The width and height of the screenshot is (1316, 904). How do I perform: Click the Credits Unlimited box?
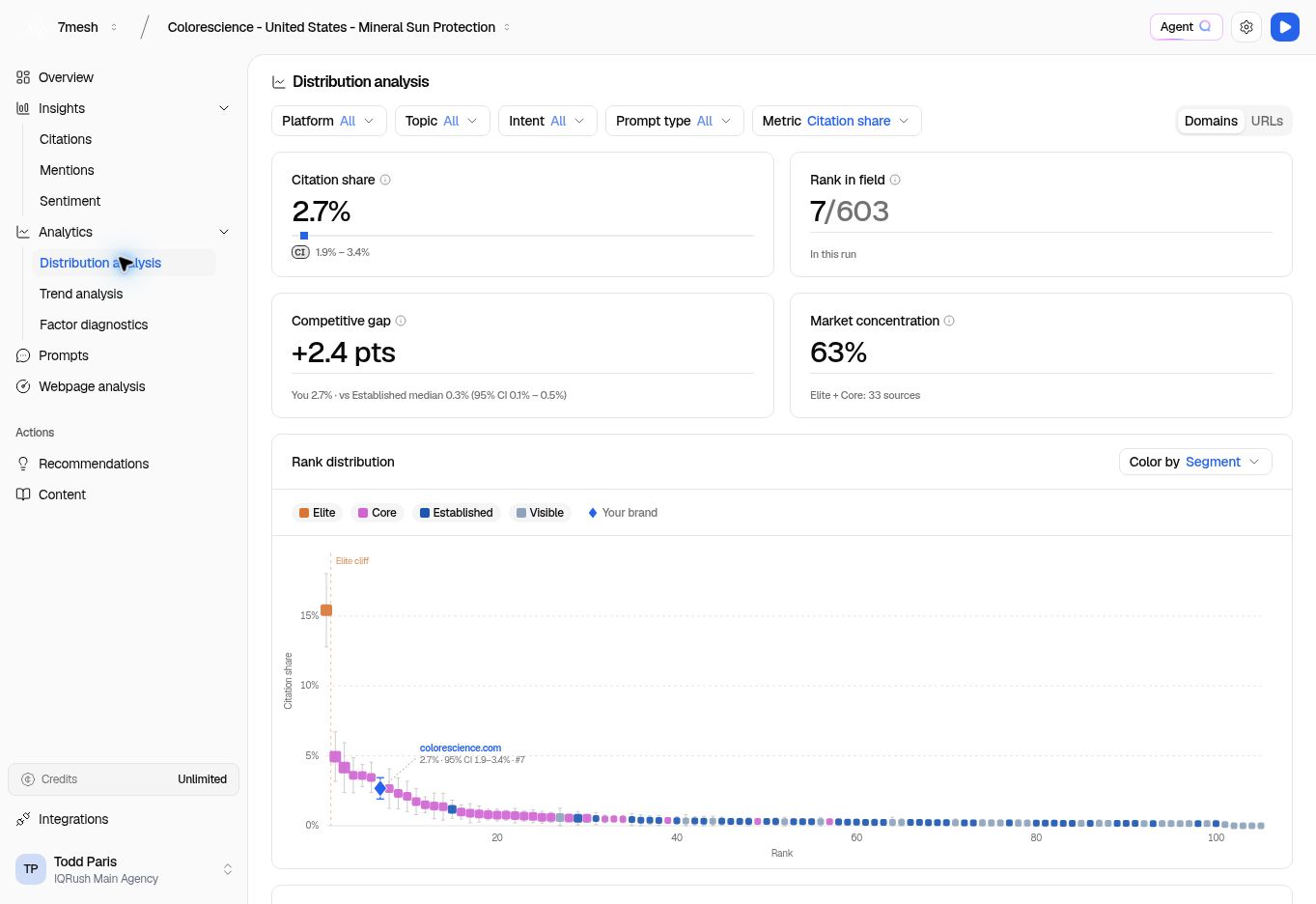[124, 779]
